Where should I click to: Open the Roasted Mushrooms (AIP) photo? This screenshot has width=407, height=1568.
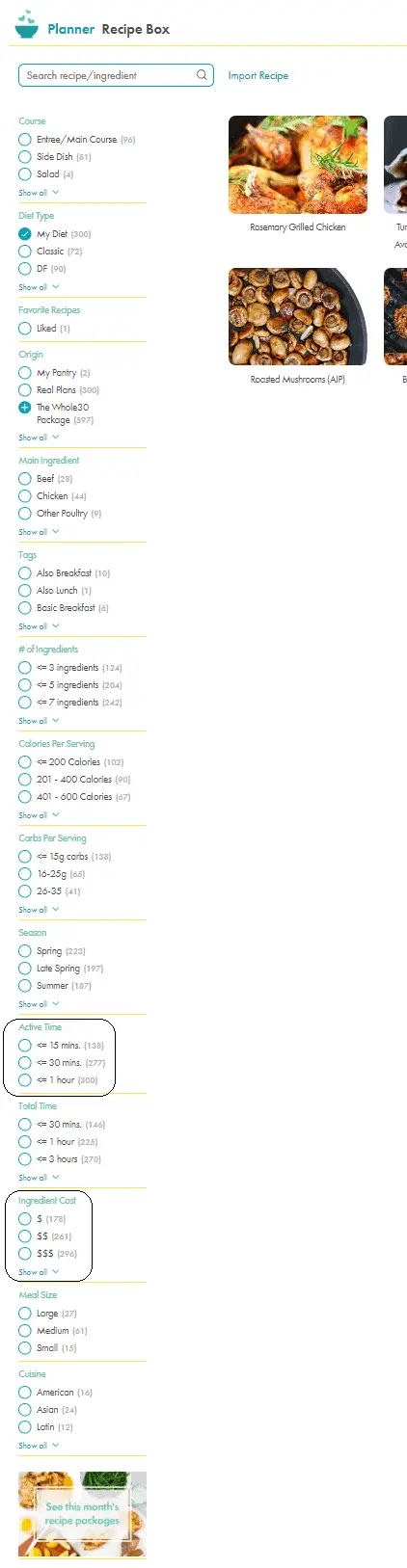pyautogui.click(x=298, y=317)
